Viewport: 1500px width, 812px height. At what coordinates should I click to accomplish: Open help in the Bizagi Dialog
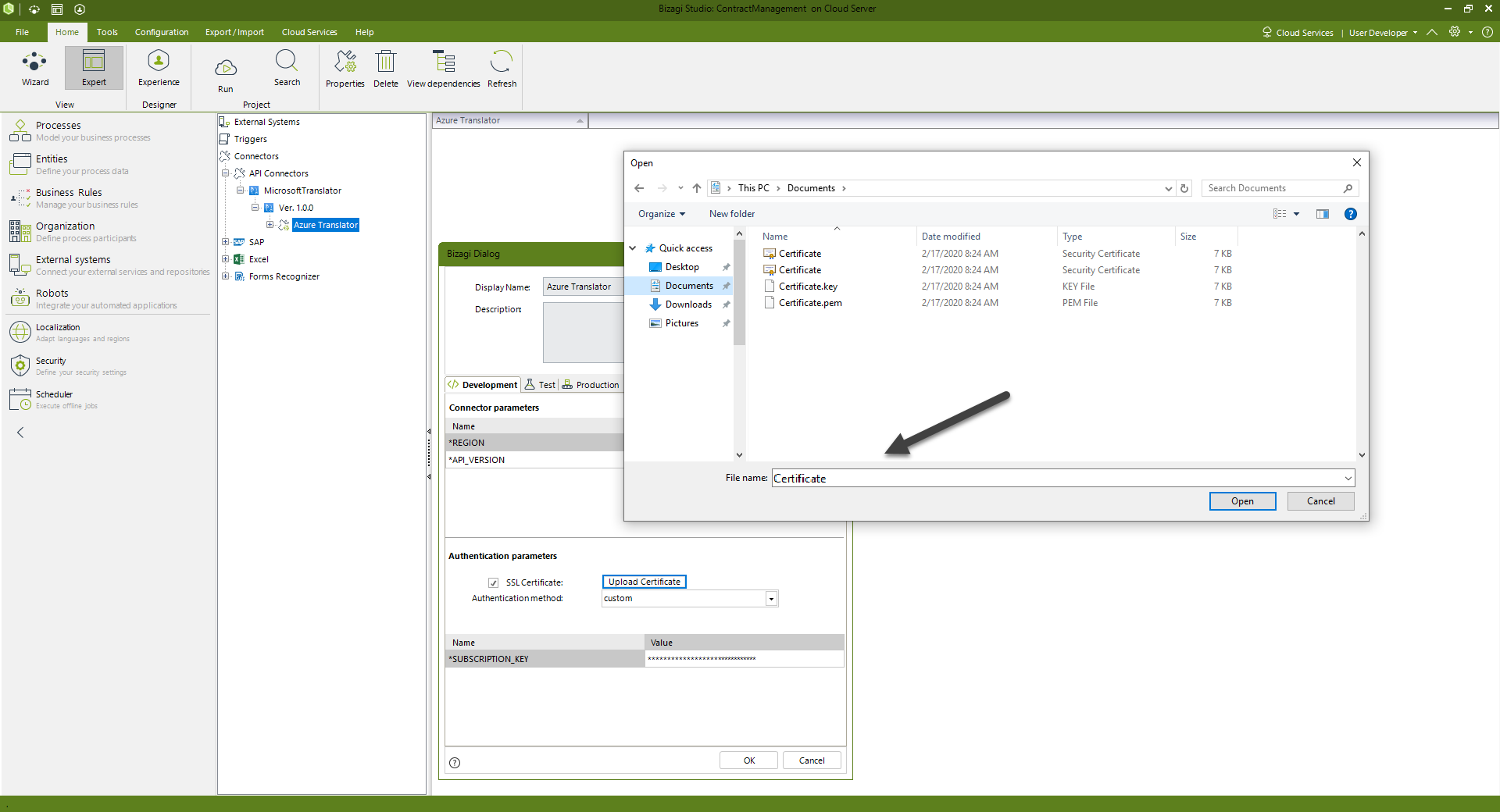point(455,763)
